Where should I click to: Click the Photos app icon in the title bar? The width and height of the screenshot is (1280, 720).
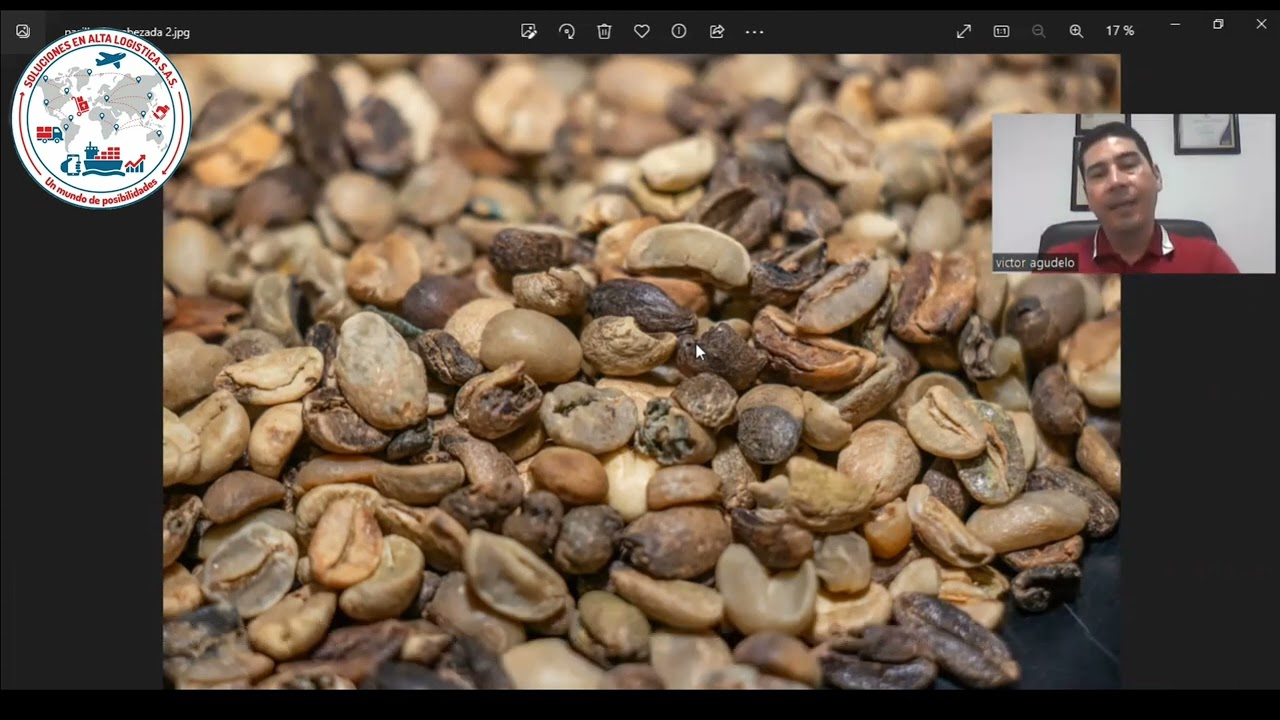pyautogui.click(x=23, y=31)
